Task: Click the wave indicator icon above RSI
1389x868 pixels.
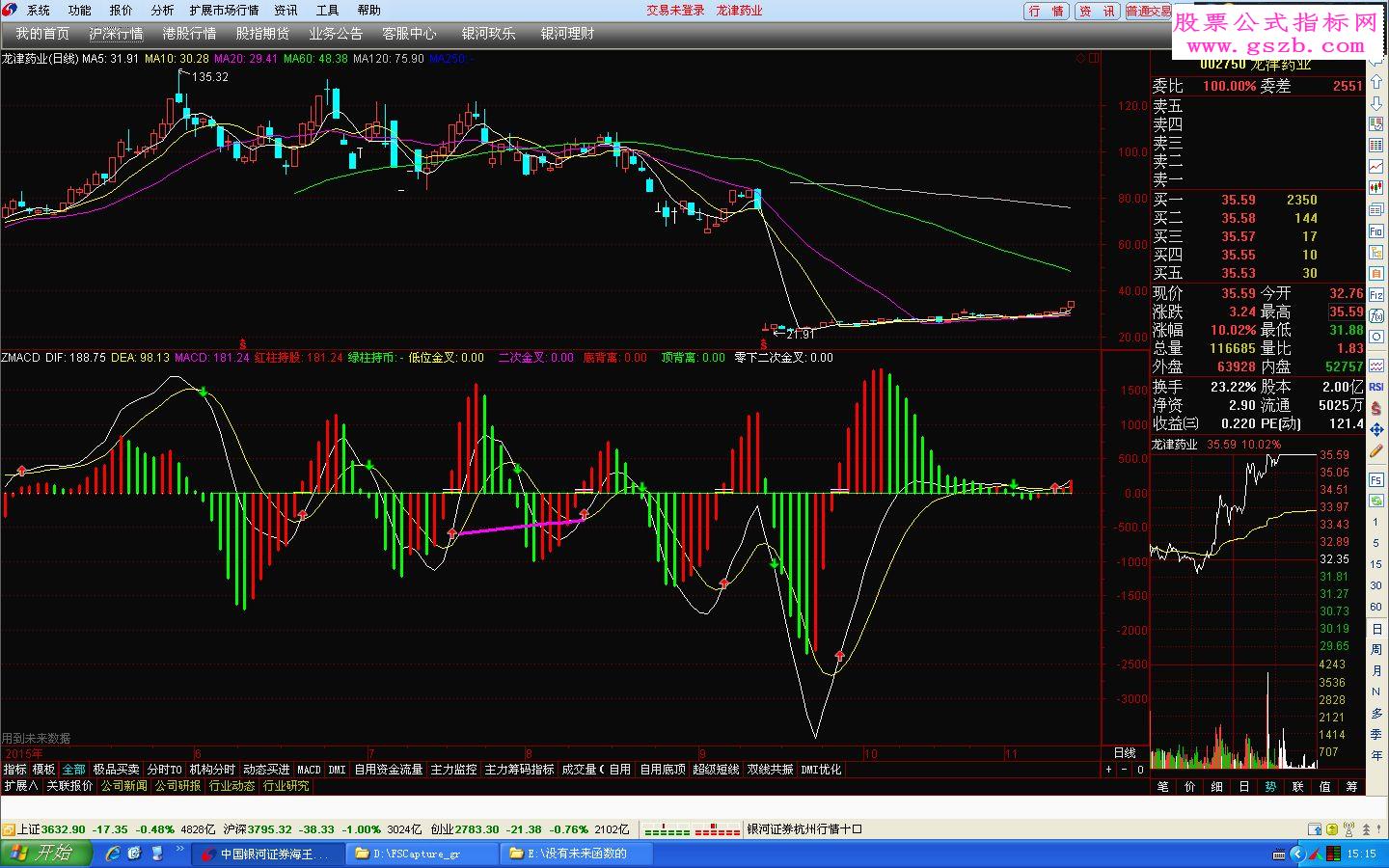Action: pyautogui.click(x=1376, y=366)
